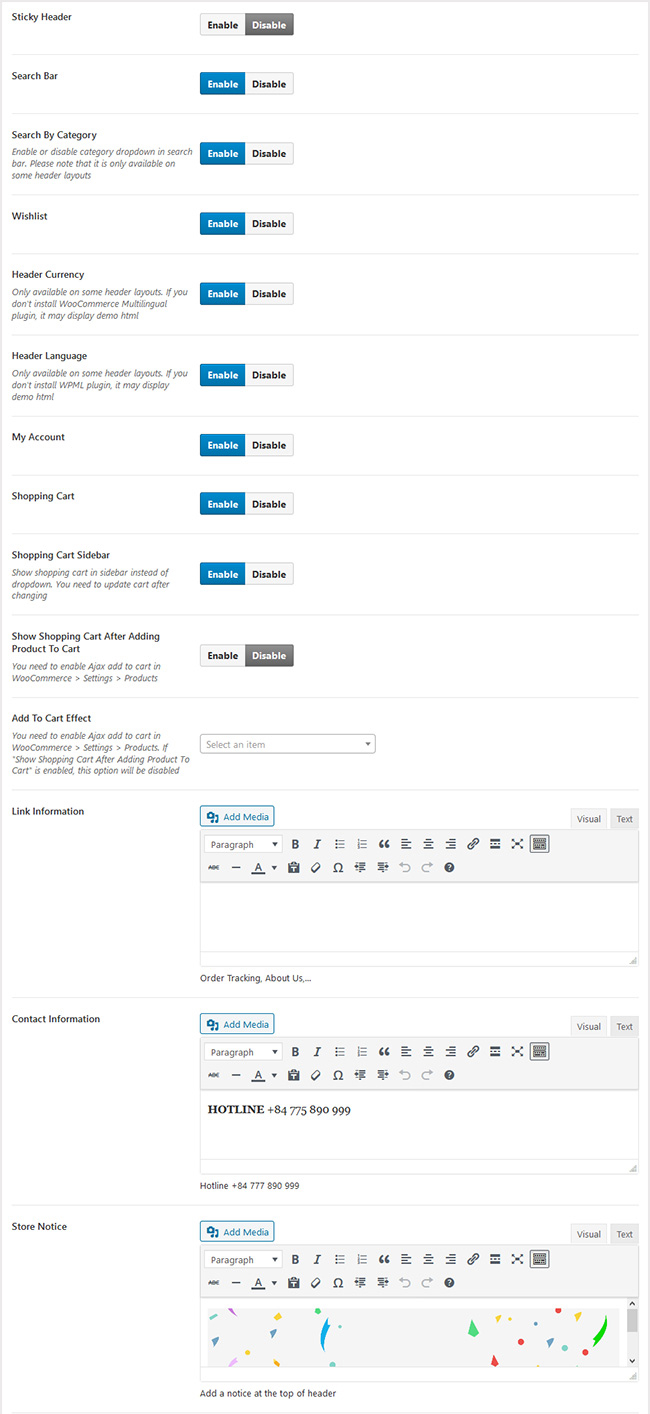Toggle bold in Store Notice editor
This screenshot has width=650, height=1414.
coord(295,1260)
